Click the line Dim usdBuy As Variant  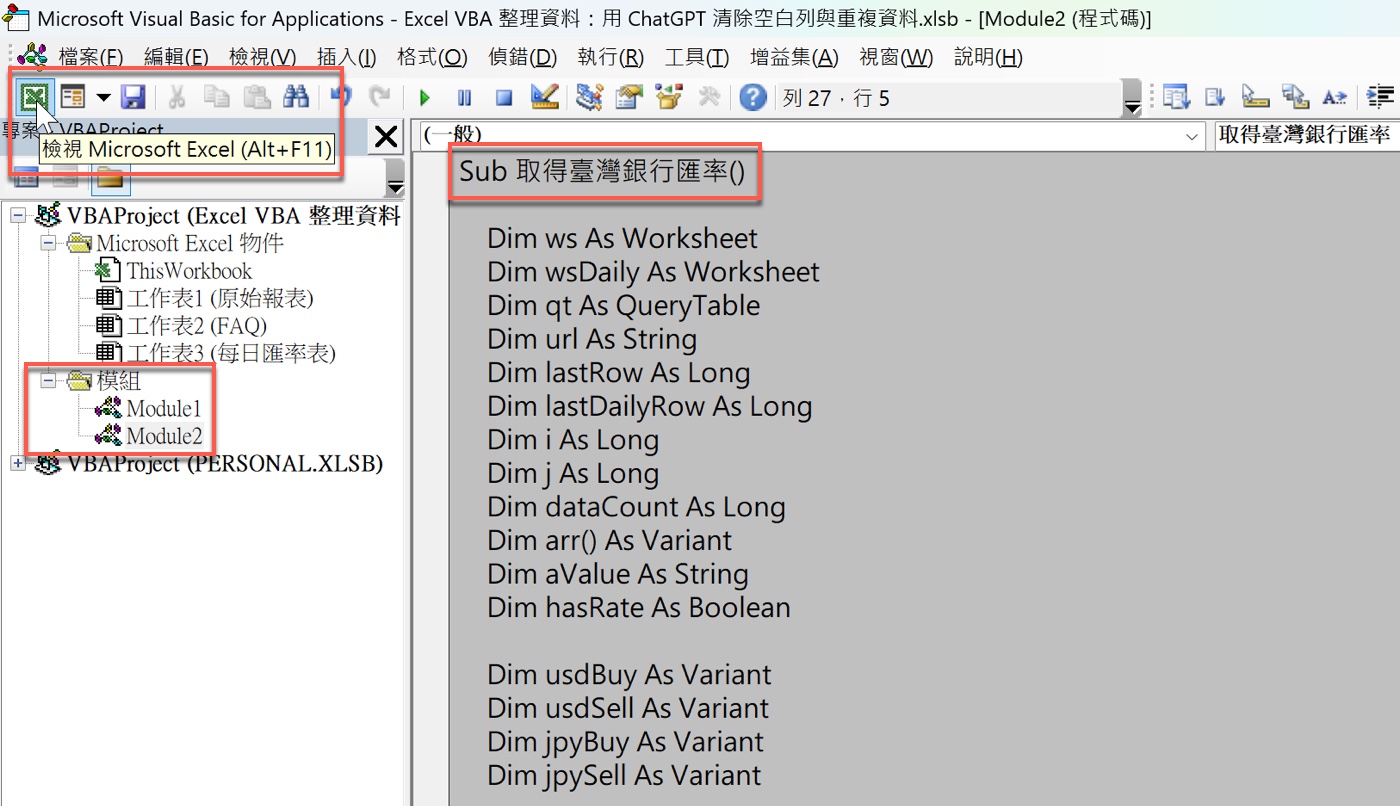click(x=629, y=675)
